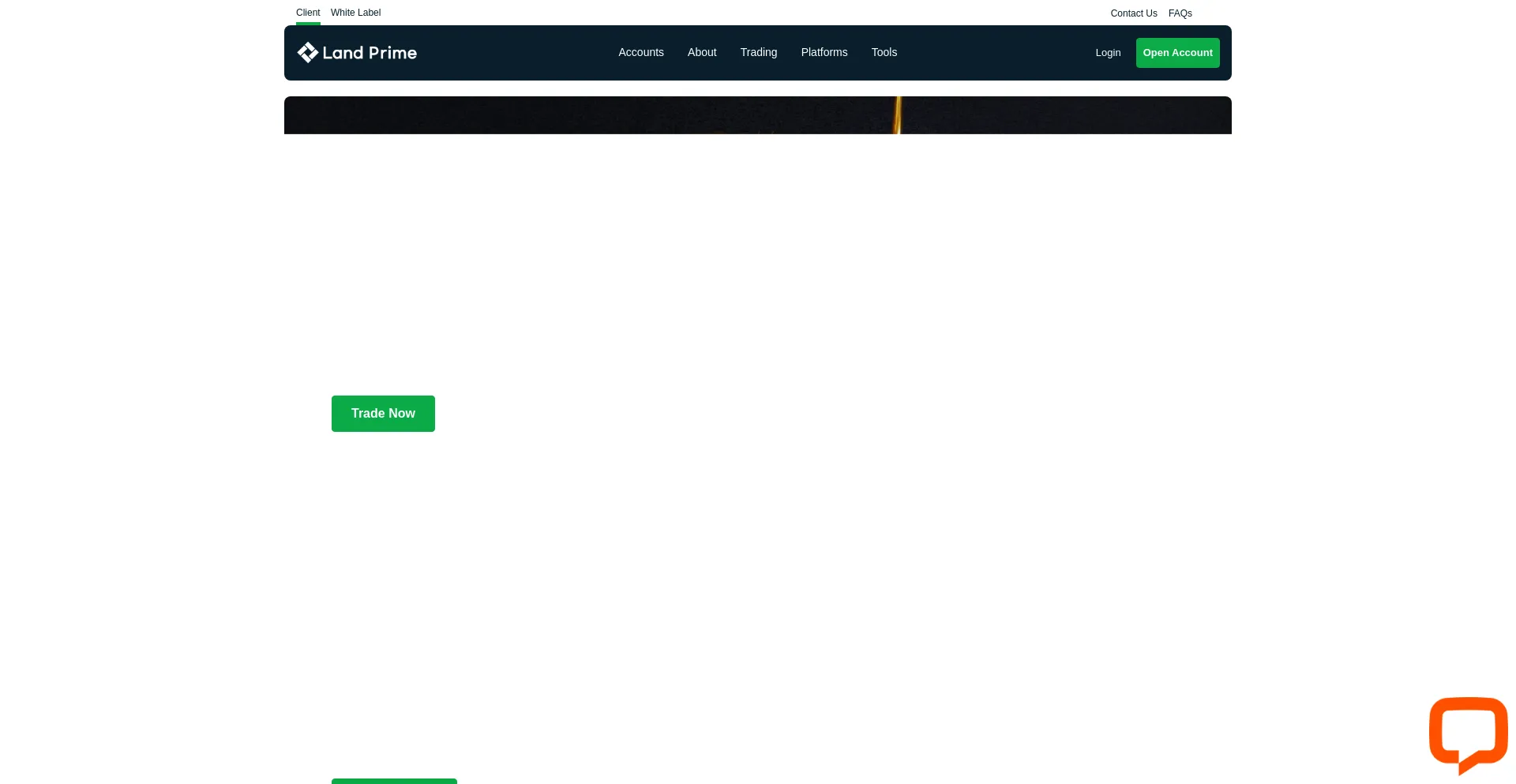Open the FAQs link

pos(1180,13)
